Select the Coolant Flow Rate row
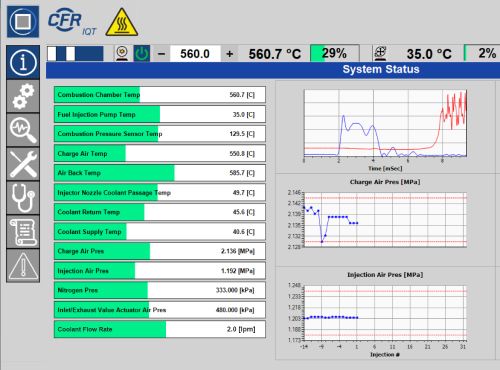The height and width of the screenshot is (370, 500). (160, 329)
